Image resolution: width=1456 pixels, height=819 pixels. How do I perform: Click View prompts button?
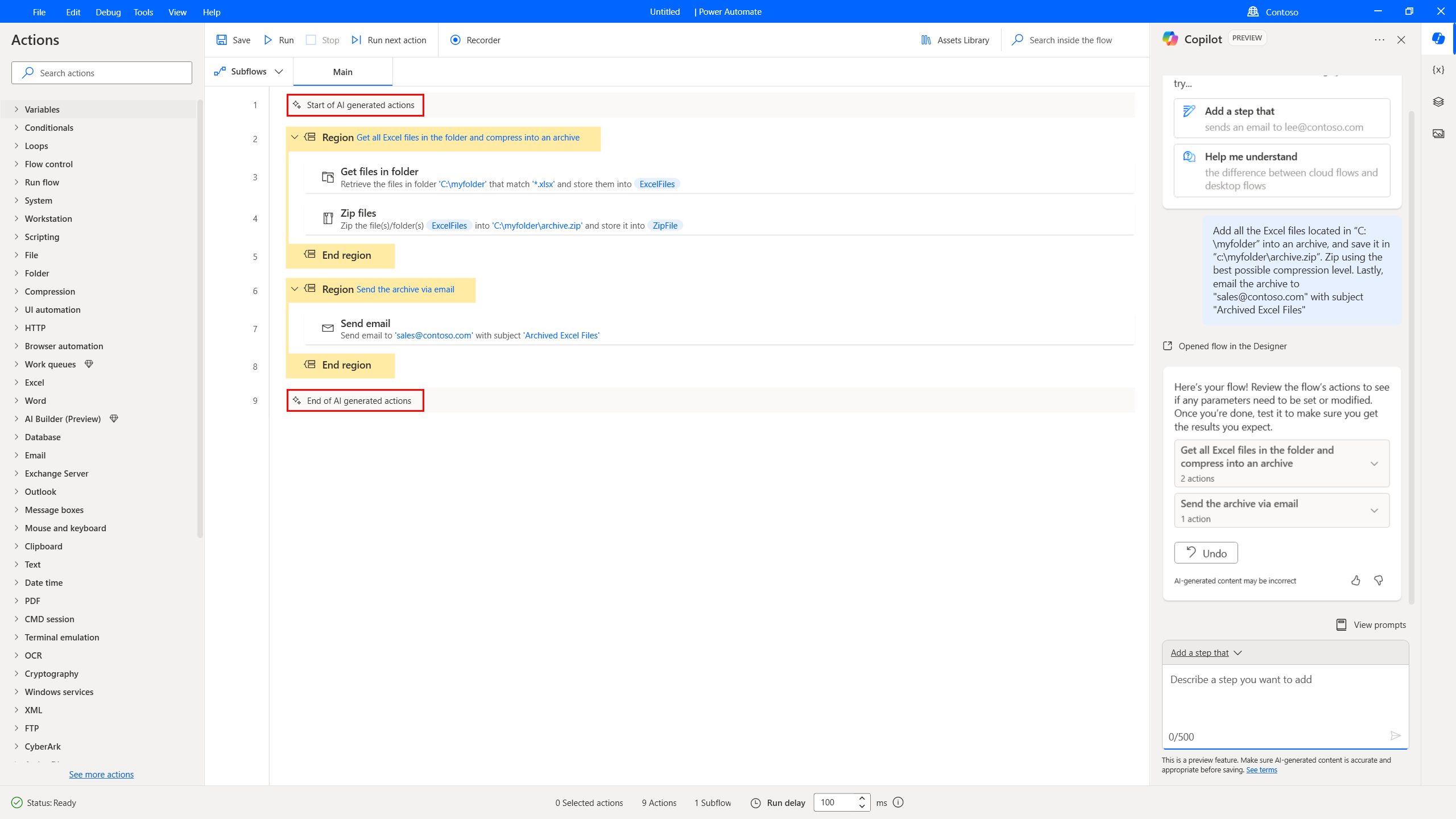[x=1371, y=625]
